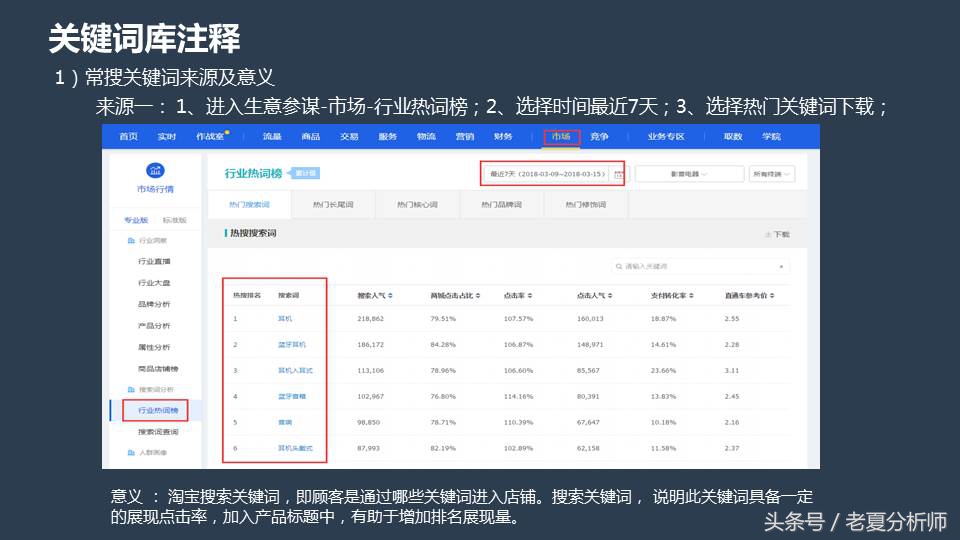Viewport: 960px width, 540px height.
Task: Click the 音响 keyword link in row 5
Action: 285,422
